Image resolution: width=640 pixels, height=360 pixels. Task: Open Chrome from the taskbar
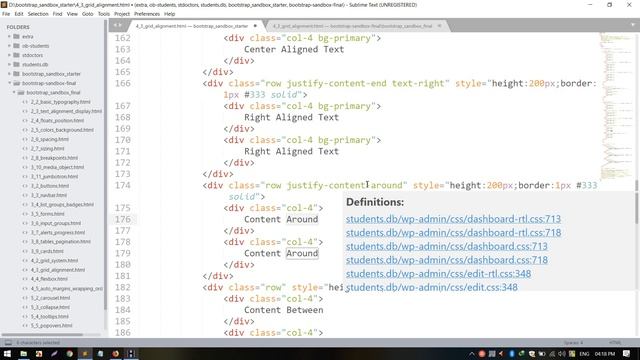69,353
